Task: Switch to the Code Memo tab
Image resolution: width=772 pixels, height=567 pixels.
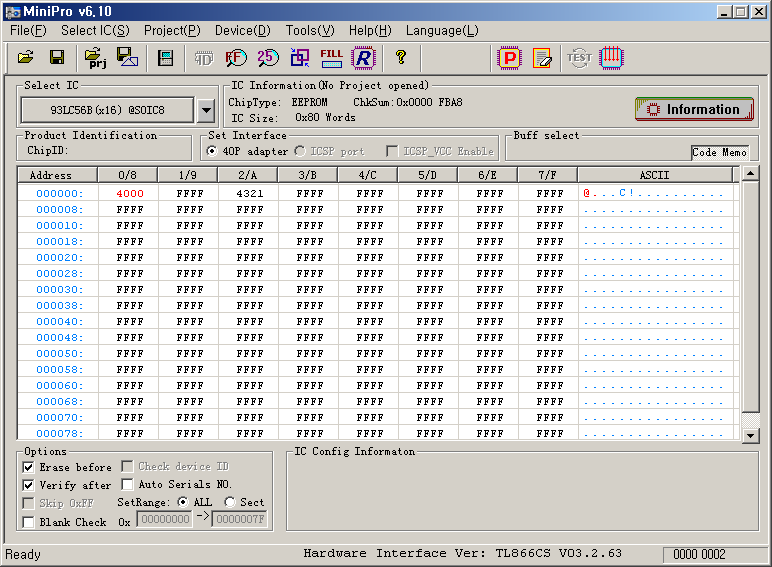Action: [719, 153]
